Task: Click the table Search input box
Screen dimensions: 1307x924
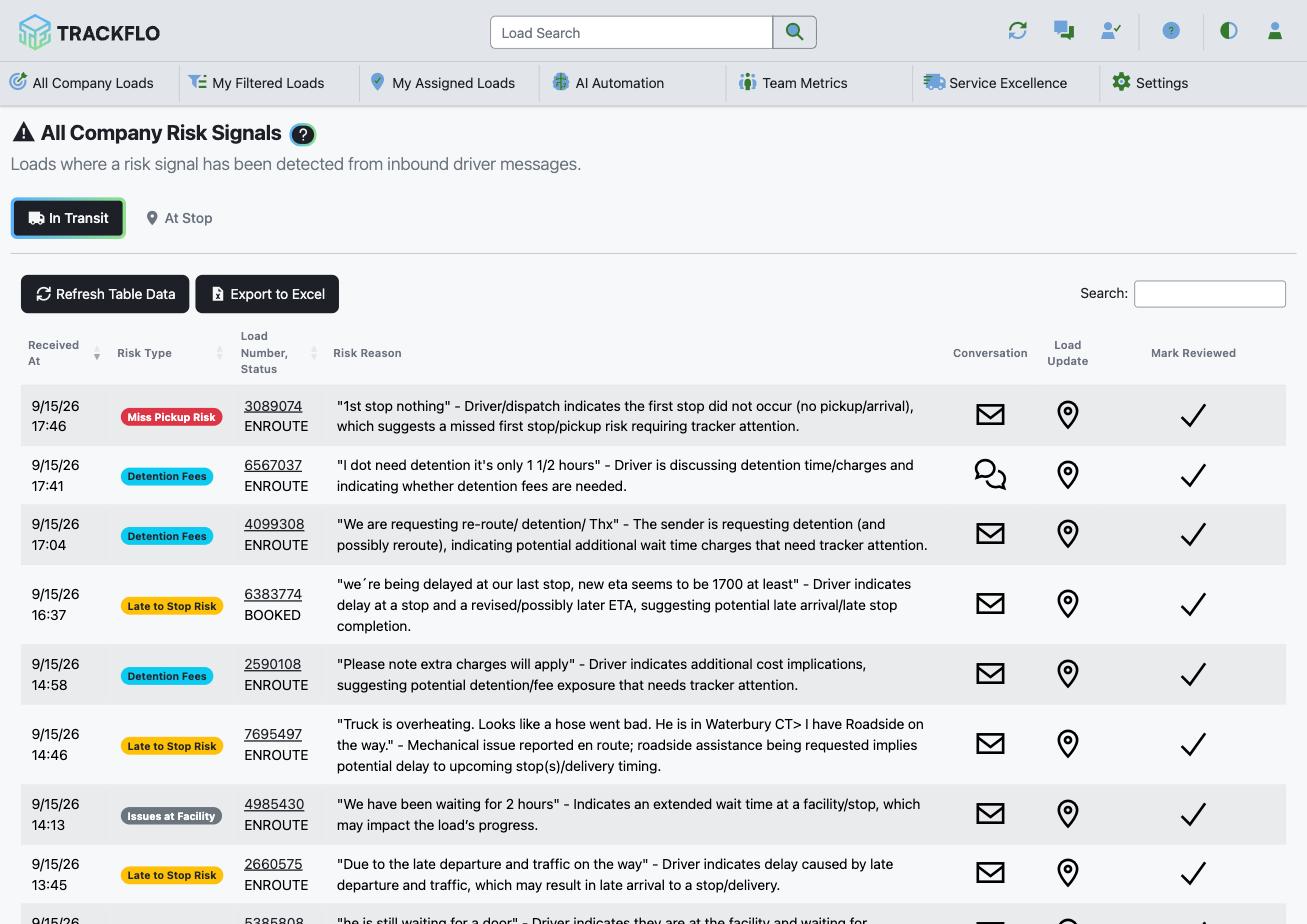Action: point(1209,294)
